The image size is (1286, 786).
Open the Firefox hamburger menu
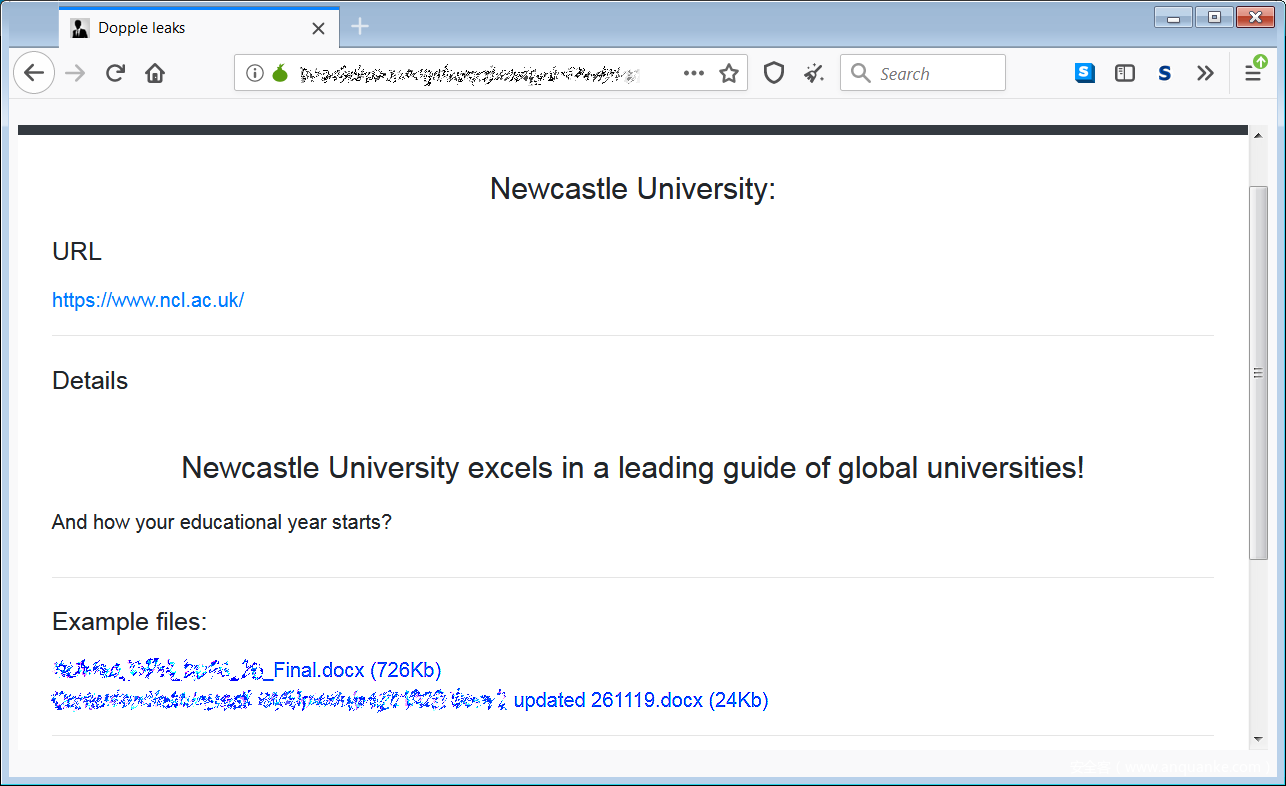(1252, 73)
